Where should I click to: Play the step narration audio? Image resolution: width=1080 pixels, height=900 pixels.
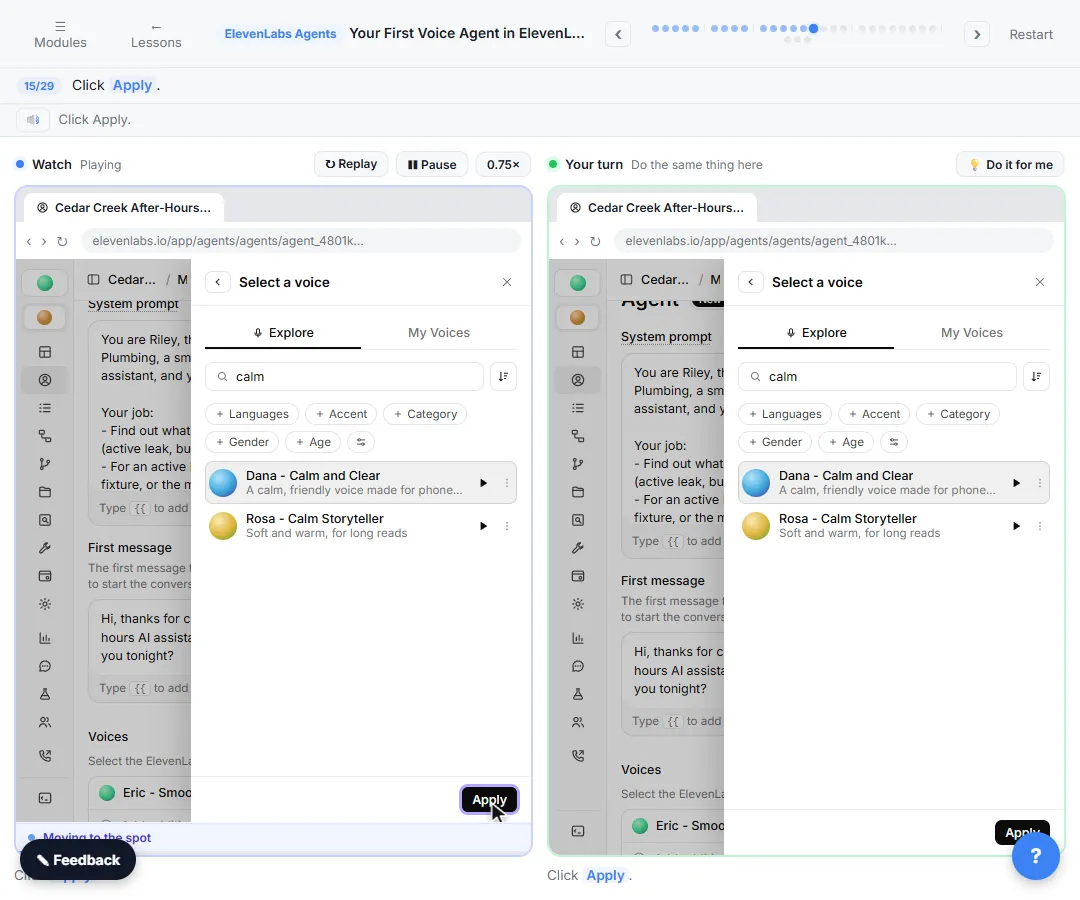33,120
